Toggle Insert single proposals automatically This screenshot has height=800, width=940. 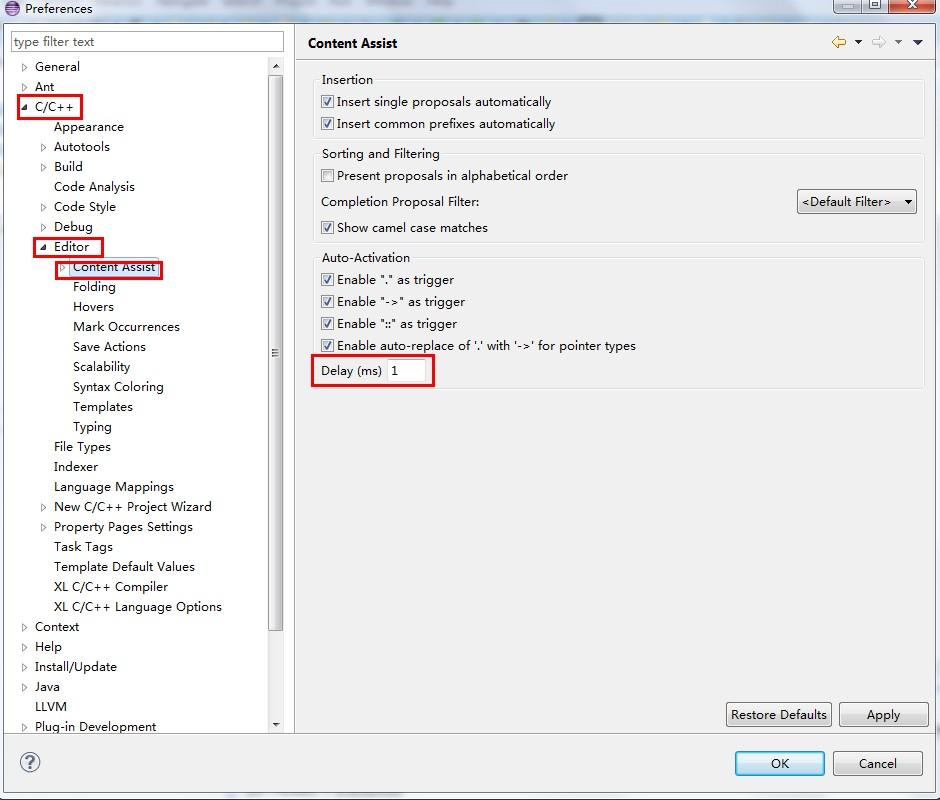(327, 101)
